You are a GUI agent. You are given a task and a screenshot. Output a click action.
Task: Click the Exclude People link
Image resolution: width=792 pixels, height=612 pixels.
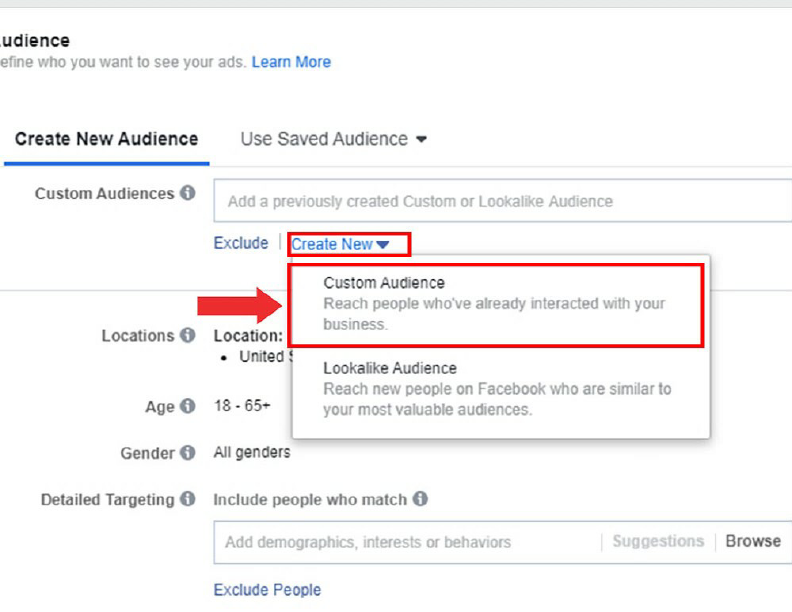[267, 590]
